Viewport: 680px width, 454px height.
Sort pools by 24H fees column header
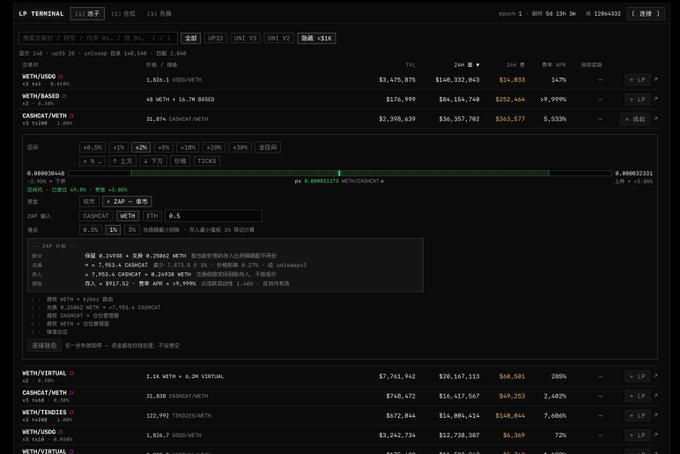pyautogui.click(x=515, y=65)
